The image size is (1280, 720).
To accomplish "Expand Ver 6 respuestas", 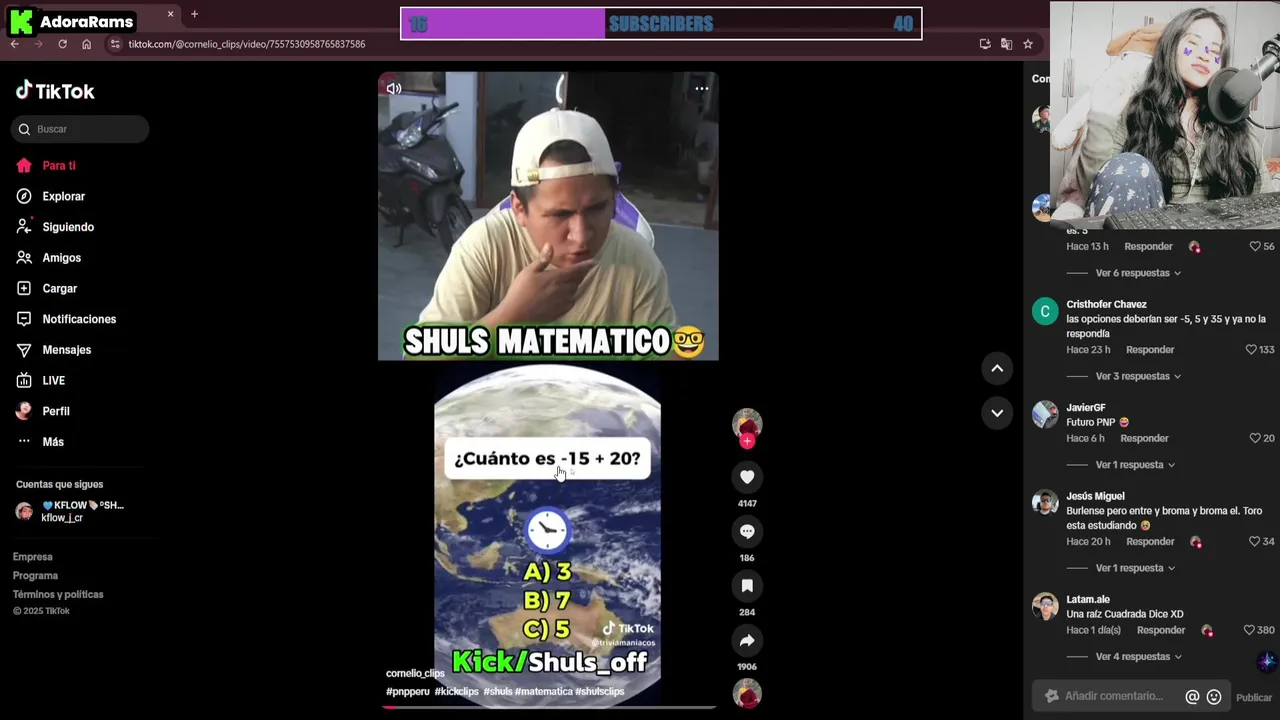I will (1138, 273).
